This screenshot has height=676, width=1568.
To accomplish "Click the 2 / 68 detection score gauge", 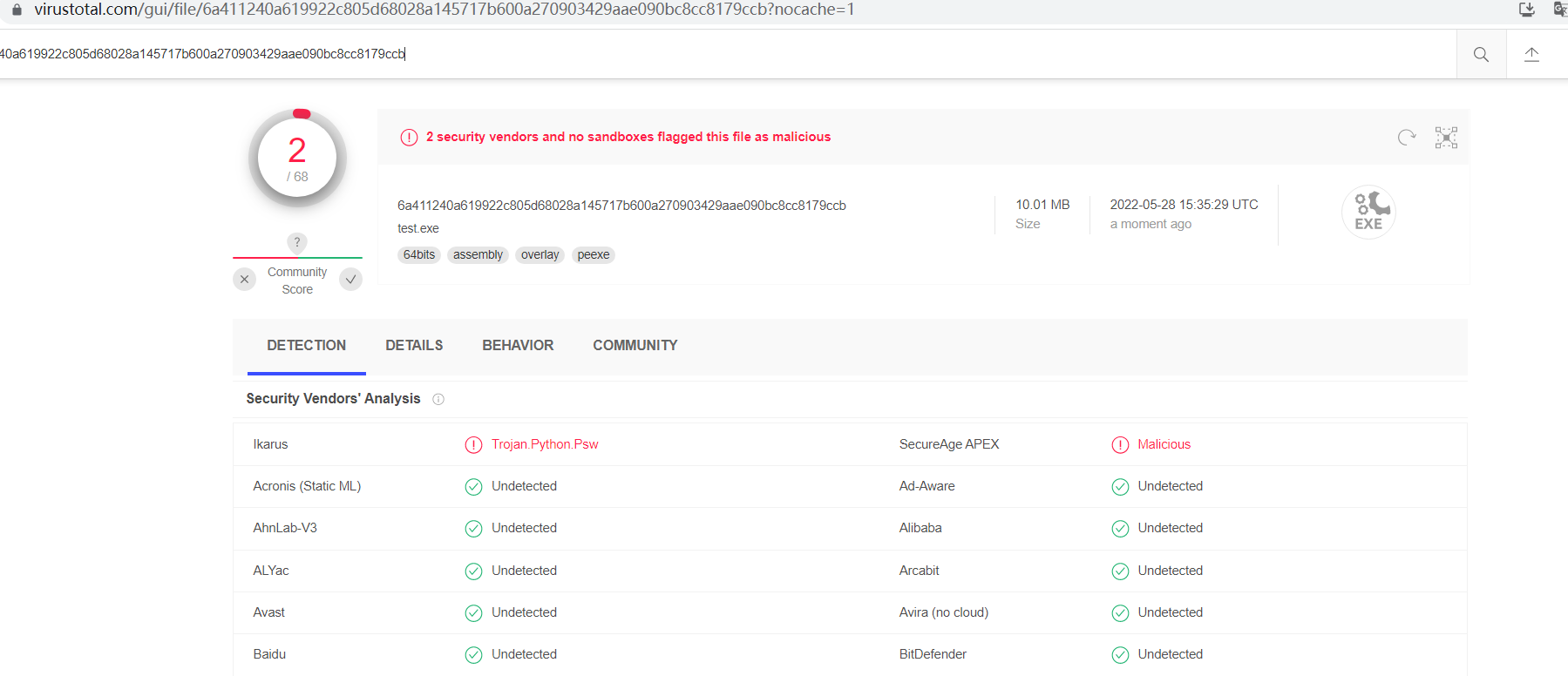I will [x=297, y=159].
